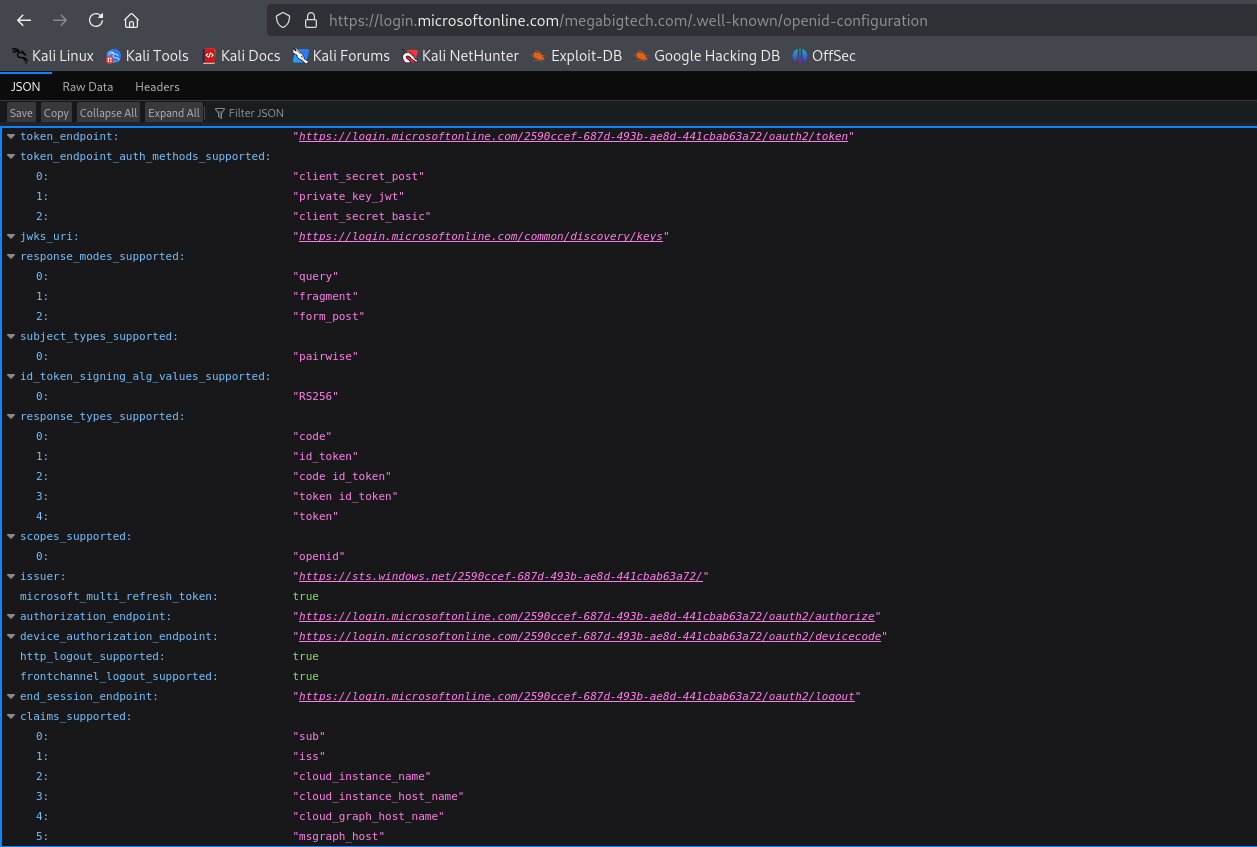Collapse response_types_supported
Image resolution: width=1257 pixels, height=847 pixels.
click(x=11, y=416)
